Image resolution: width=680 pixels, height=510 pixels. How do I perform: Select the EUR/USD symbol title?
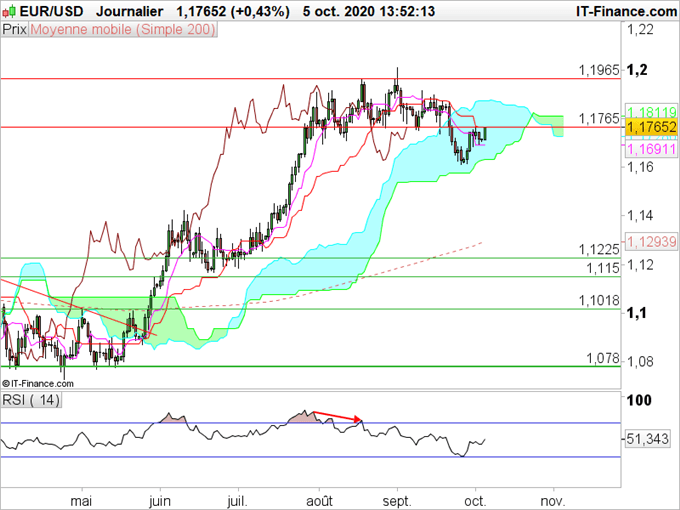pos(51,11)
